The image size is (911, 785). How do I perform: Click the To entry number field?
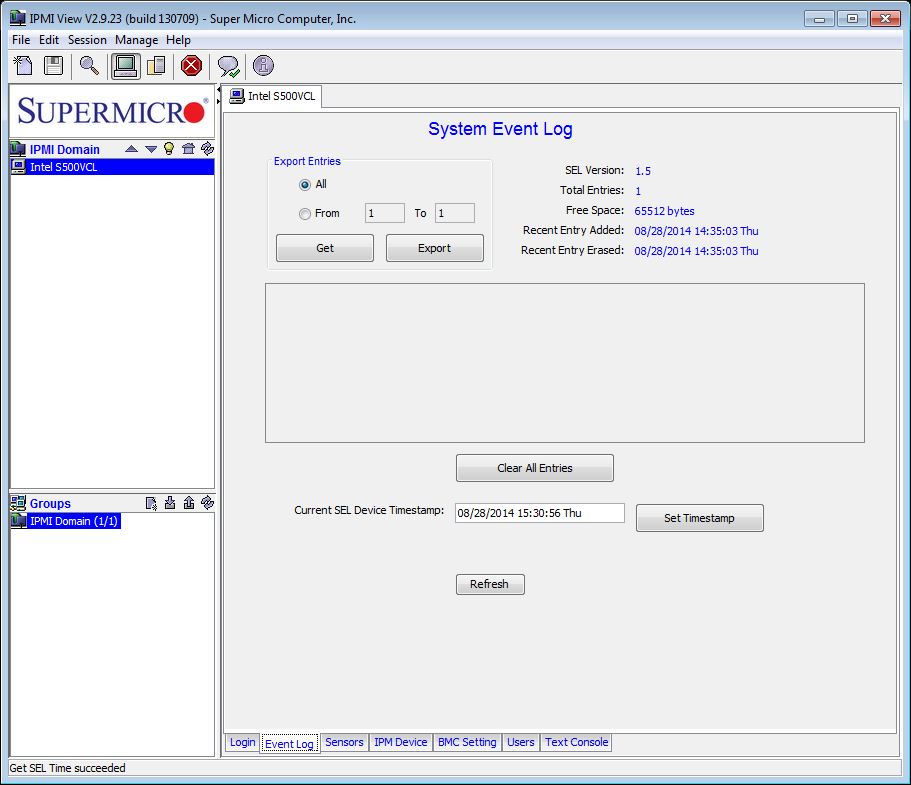[x=454, y=213]
